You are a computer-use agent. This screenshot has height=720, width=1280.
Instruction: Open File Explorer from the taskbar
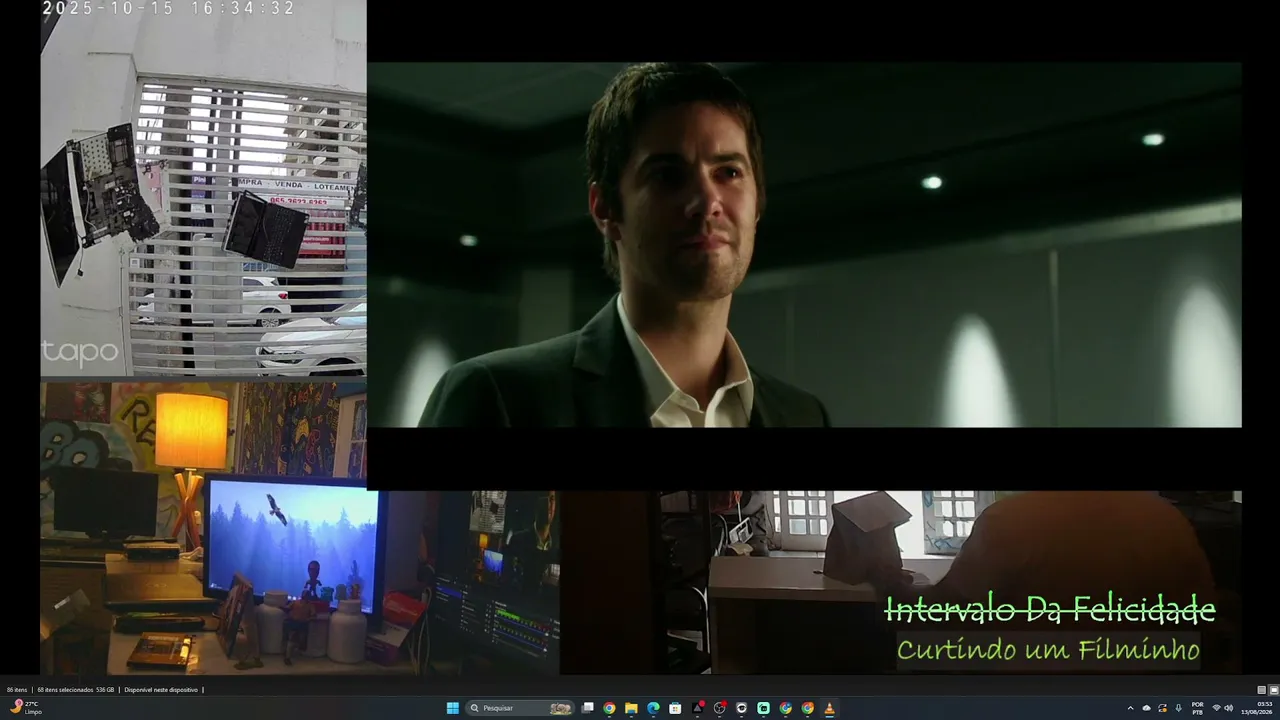coord(631,708)
